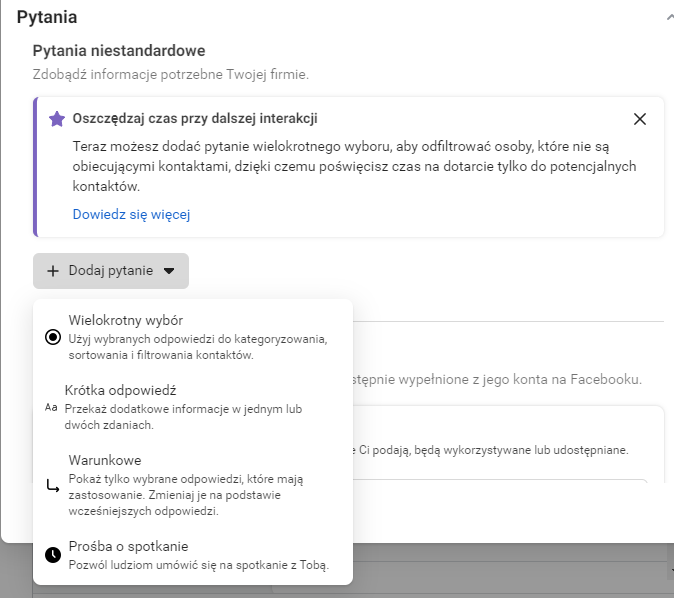This screenshot has width=674, height=598.
Task: Click the clock icon for Prośba o spotkanie
Action: click(53, 554)
